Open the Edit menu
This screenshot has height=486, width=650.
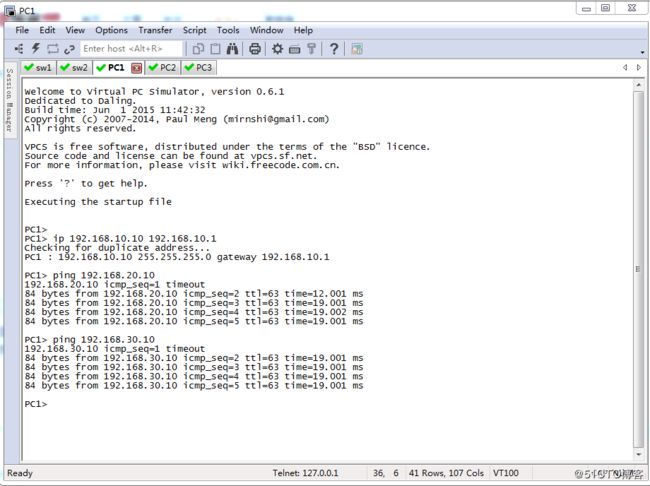pyautogui.click(x=47, y=30)
